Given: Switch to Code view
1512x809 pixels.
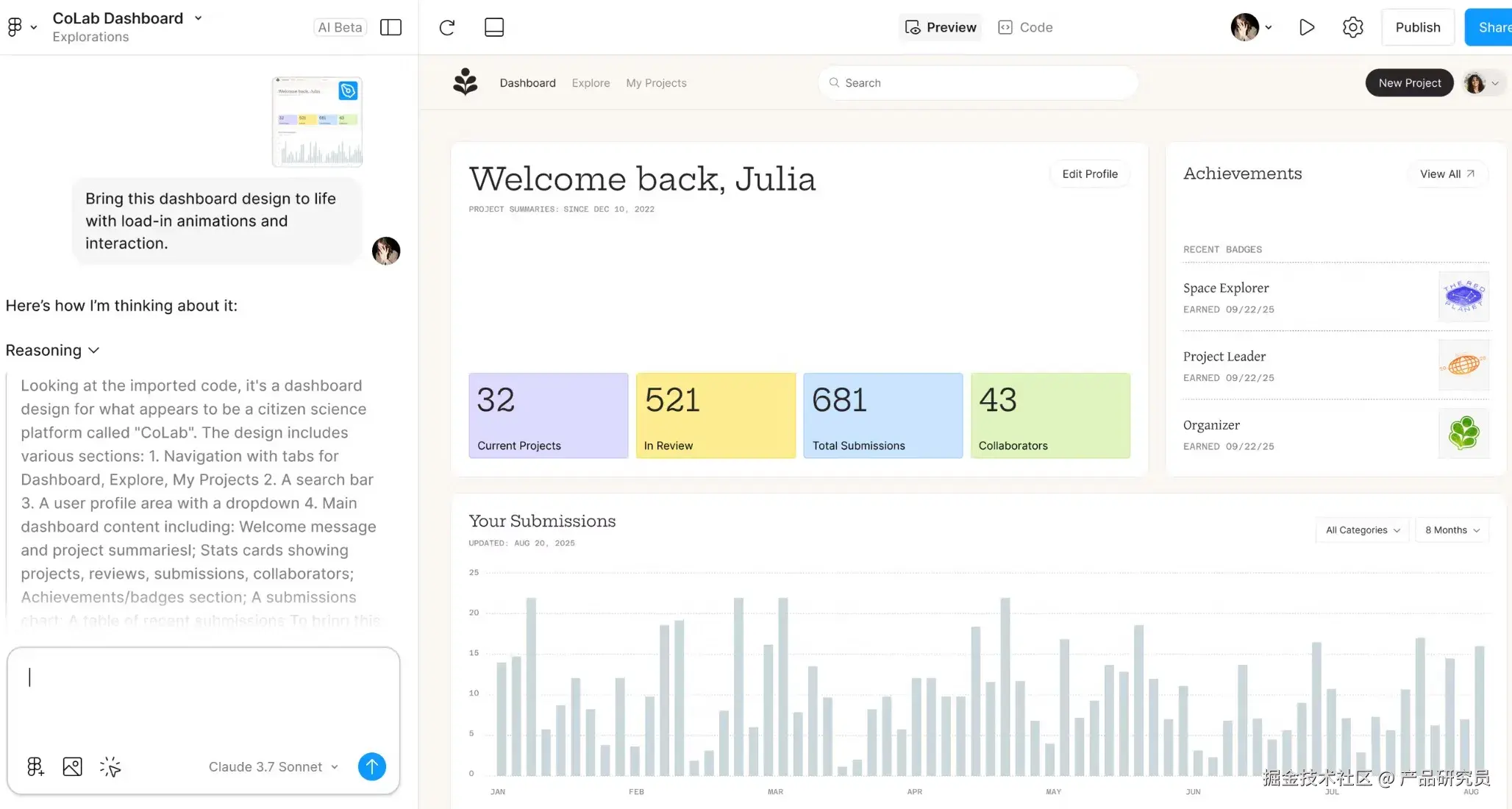Looking at the screenshot, I should 1026,27.
